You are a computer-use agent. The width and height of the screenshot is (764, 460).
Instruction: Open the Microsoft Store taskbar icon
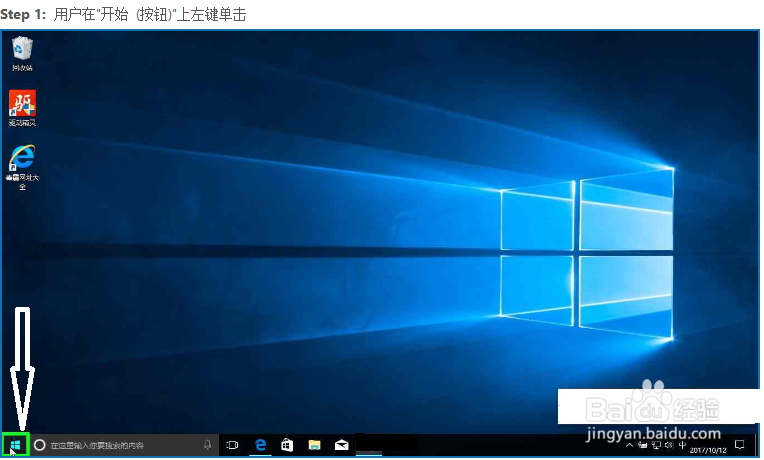pos(287,445)
